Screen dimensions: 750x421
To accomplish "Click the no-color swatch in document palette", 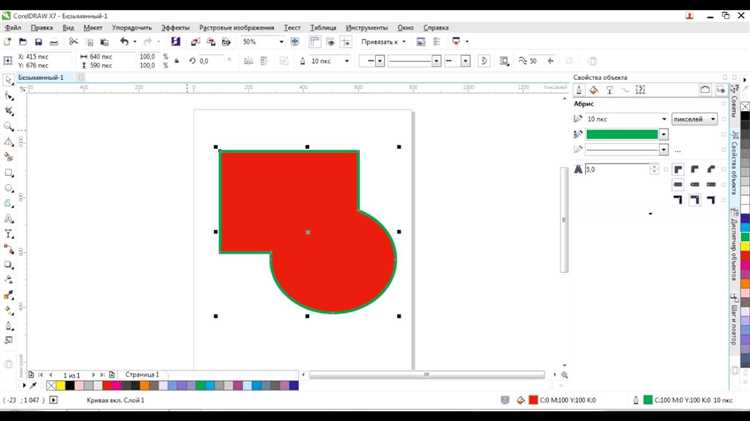I will (51, 385).
